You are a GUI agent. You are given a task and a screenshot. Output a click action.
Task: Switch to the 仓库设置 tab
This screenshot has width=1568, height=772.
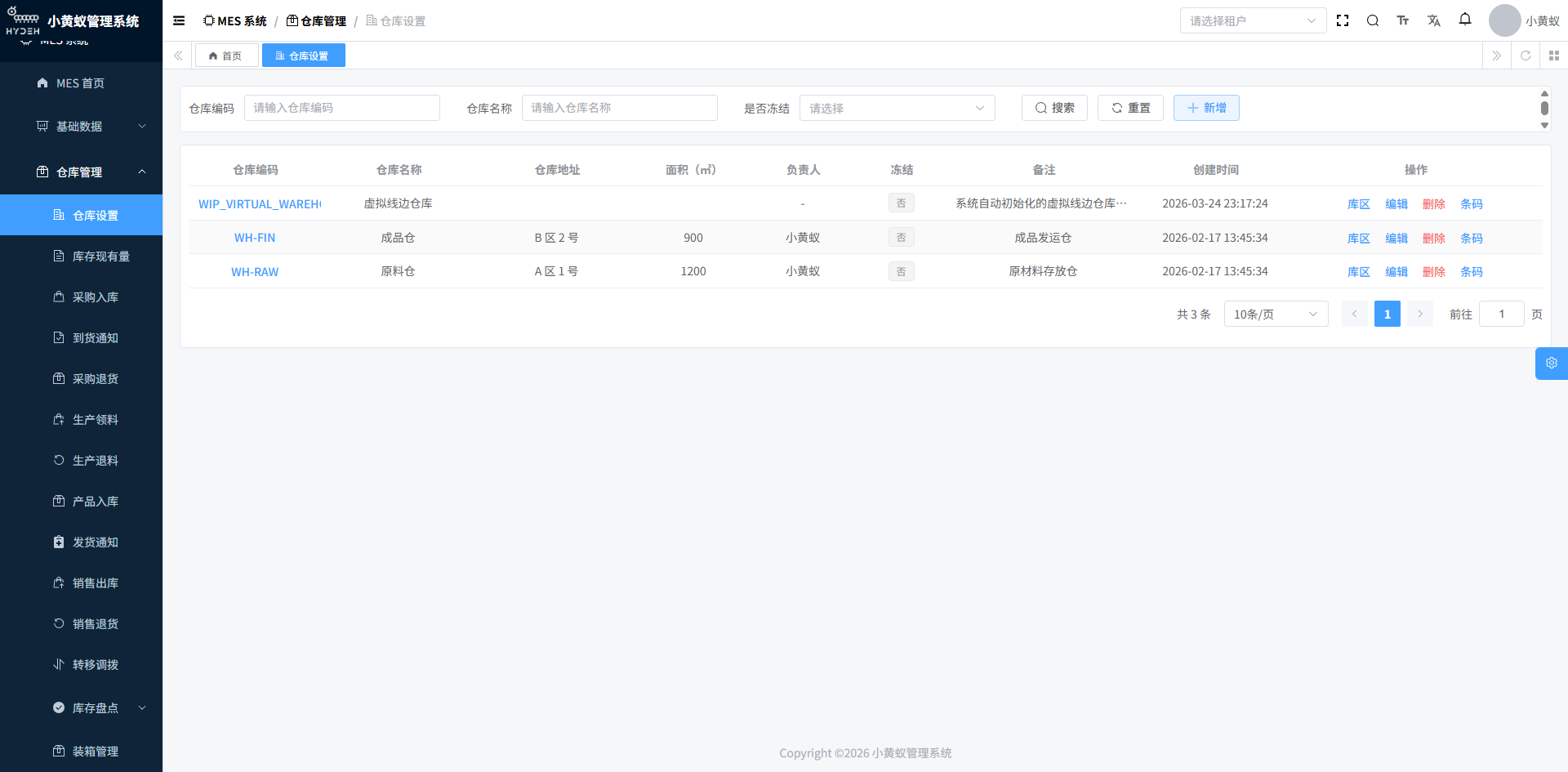pyautogui.click(x=303, y=56)
